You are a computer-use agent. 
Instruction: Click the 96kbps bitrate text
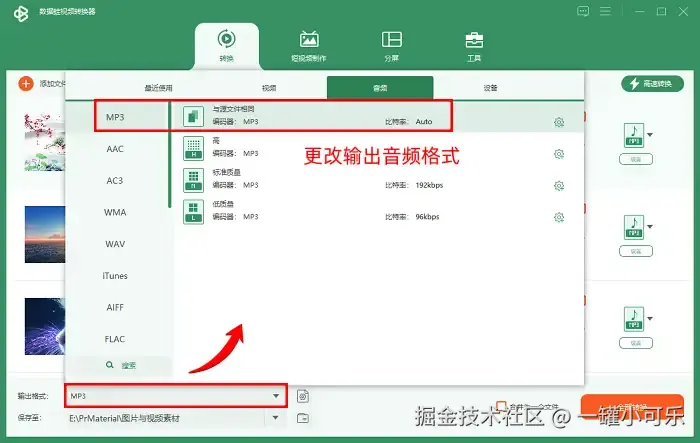tap(427, 217)
